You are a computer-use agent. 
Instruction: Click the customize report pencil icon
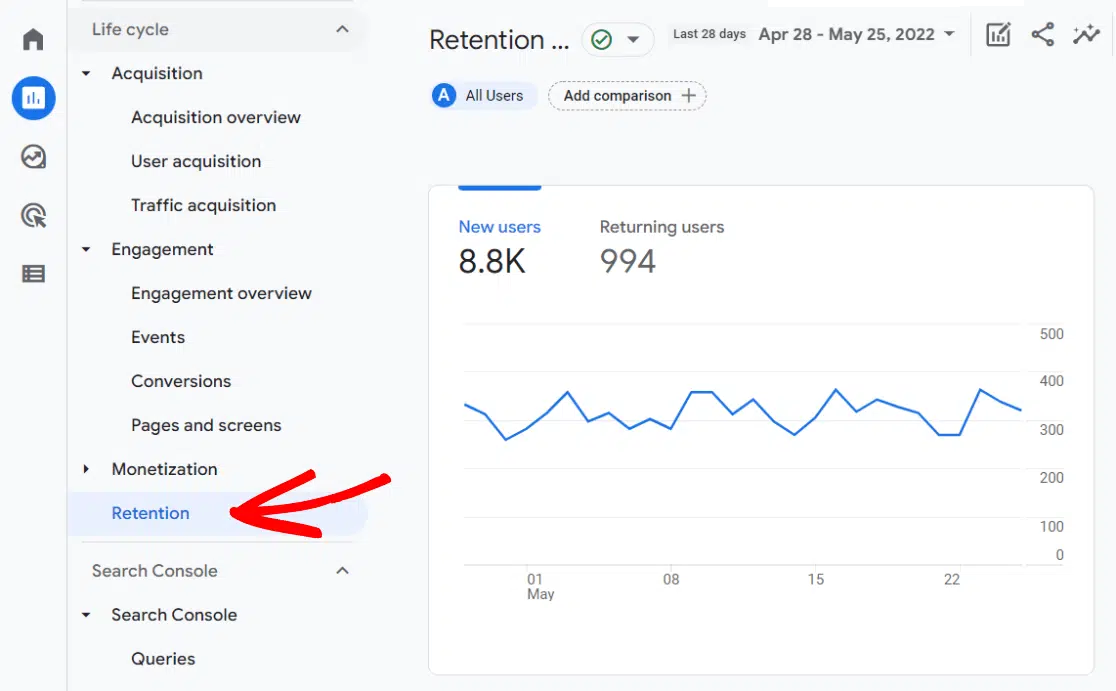(x=998, y=35)
